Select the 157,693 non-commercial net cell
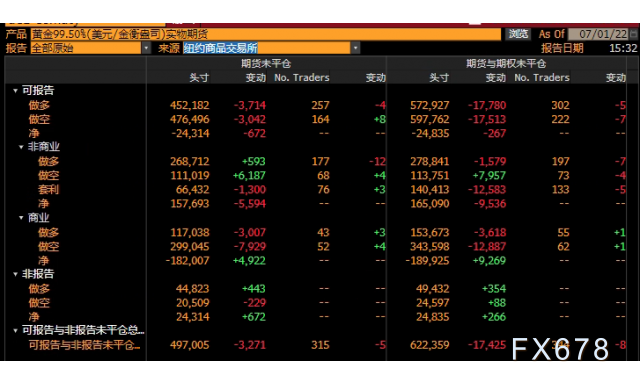The image size is (640, 385). point(190,204)
